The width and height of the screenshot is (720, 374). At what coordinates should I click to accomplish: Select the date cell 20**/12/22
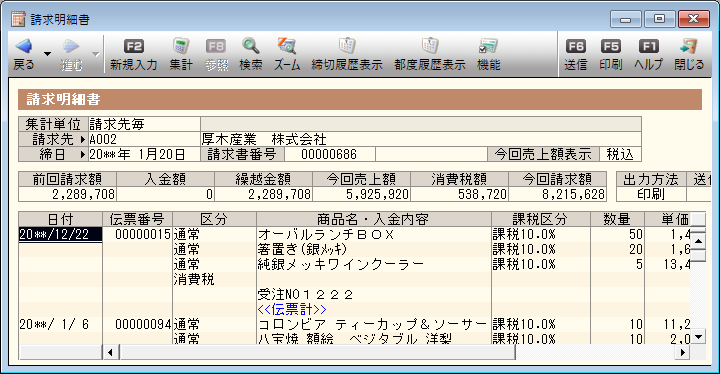coord(60,234)
